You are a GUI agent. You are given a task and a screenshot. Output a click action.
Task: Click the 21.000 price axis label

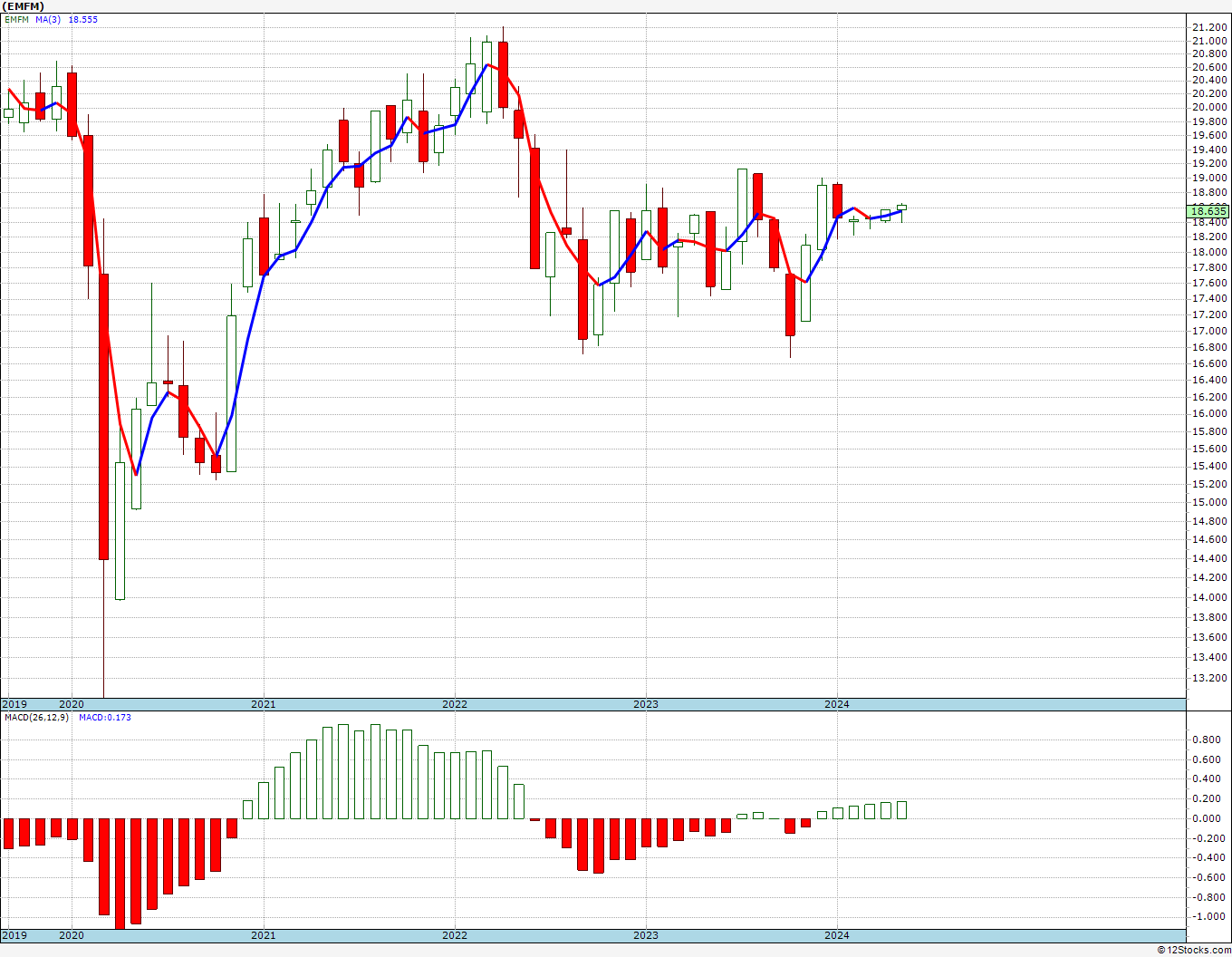[x=1210, y=41]
